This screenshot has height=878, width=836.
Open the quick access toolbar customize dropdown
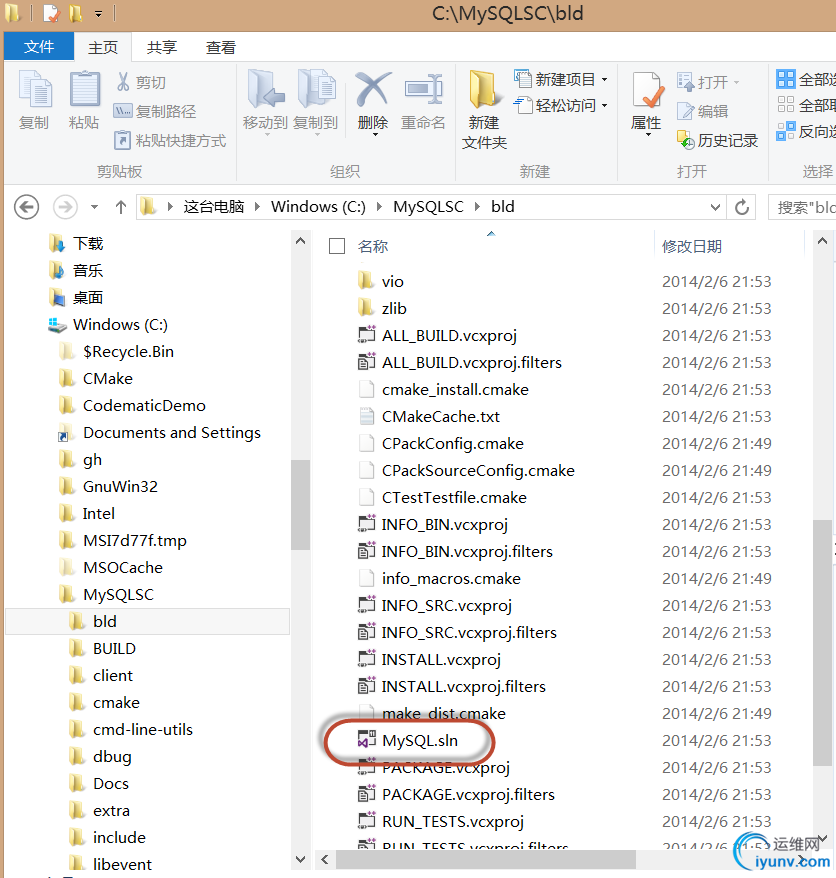(x=98, y=14)
